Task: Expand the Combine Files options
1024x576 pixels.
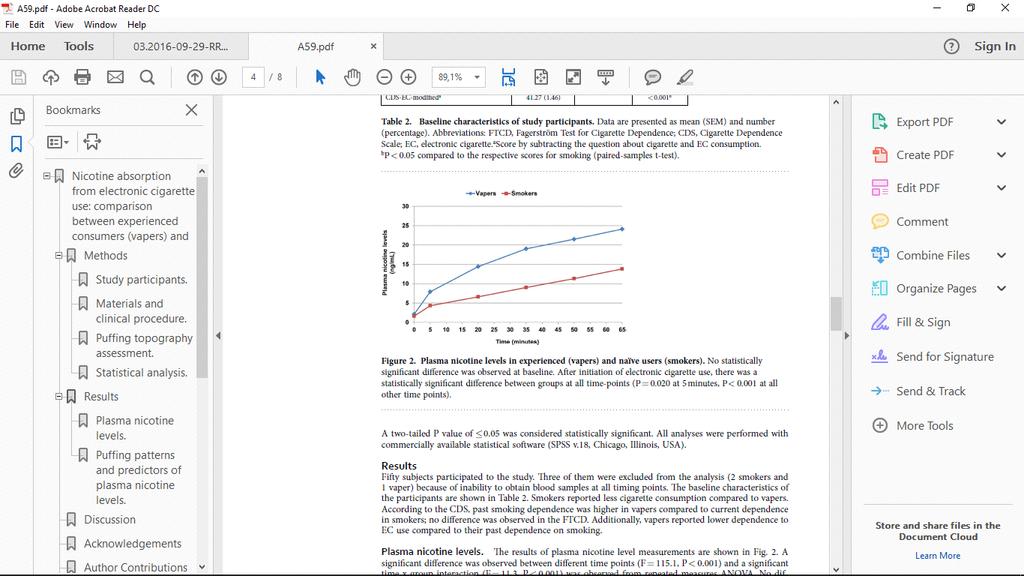Action: [x=1001, y=255]
